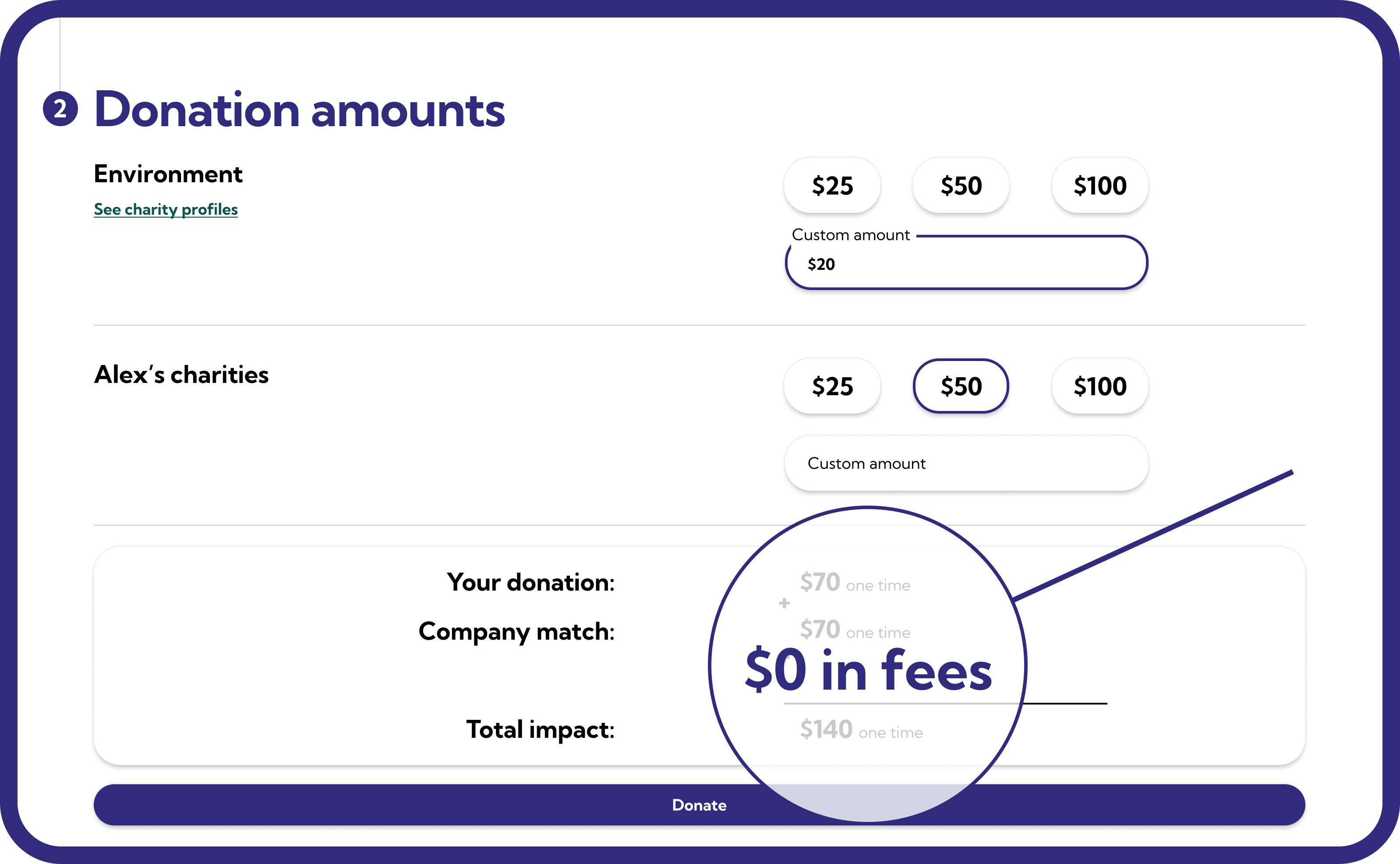Click the $70 Your donation amount
Viewport: 1400px width, 864px height.
(x=820, y=582)
